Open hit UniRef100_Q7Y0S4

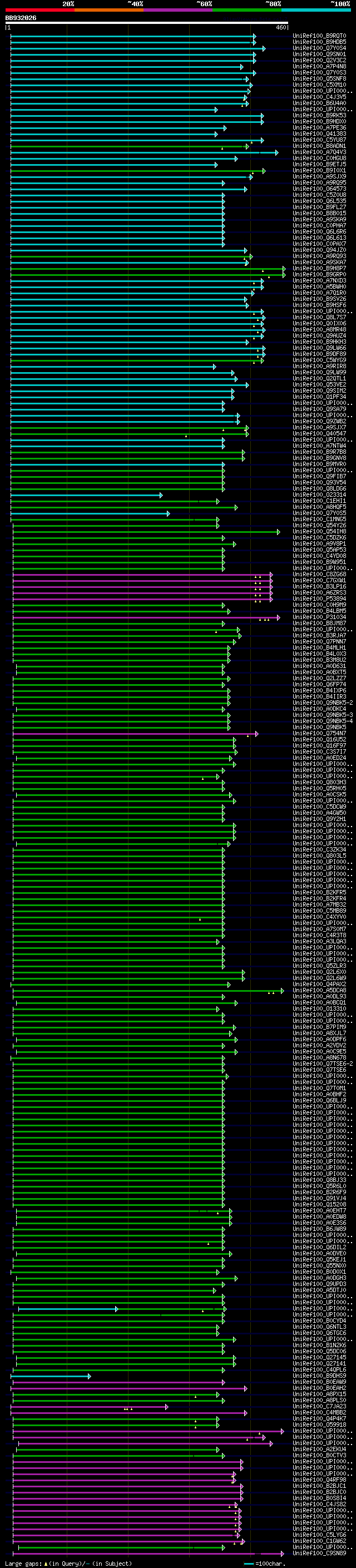[319, 48]
